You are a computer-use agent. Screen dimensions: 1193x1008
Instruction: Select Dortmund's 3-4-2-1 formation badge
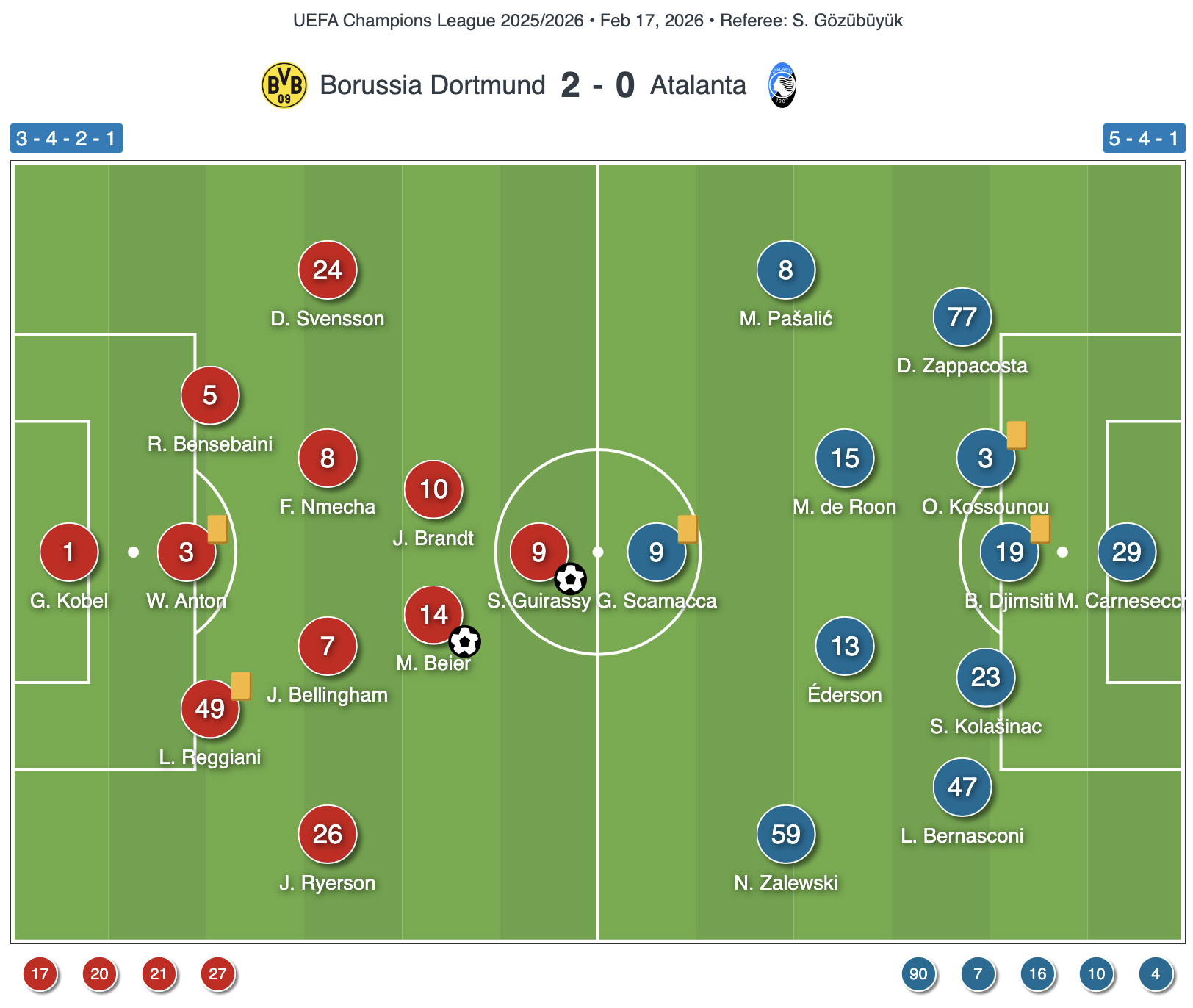point(66,138)
